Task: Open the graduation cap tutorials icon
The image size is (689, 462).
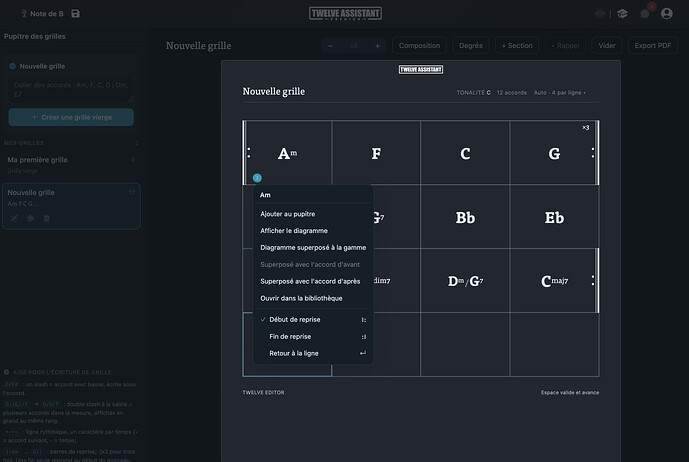Action: [x=622, y=14]
